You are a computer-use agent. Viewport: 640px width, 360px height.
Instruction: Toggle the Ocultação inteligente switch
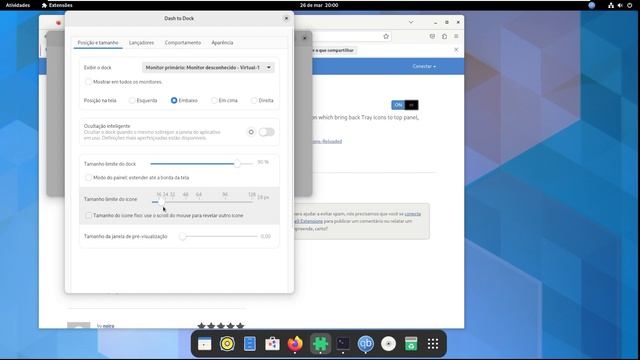click(267, 132)
